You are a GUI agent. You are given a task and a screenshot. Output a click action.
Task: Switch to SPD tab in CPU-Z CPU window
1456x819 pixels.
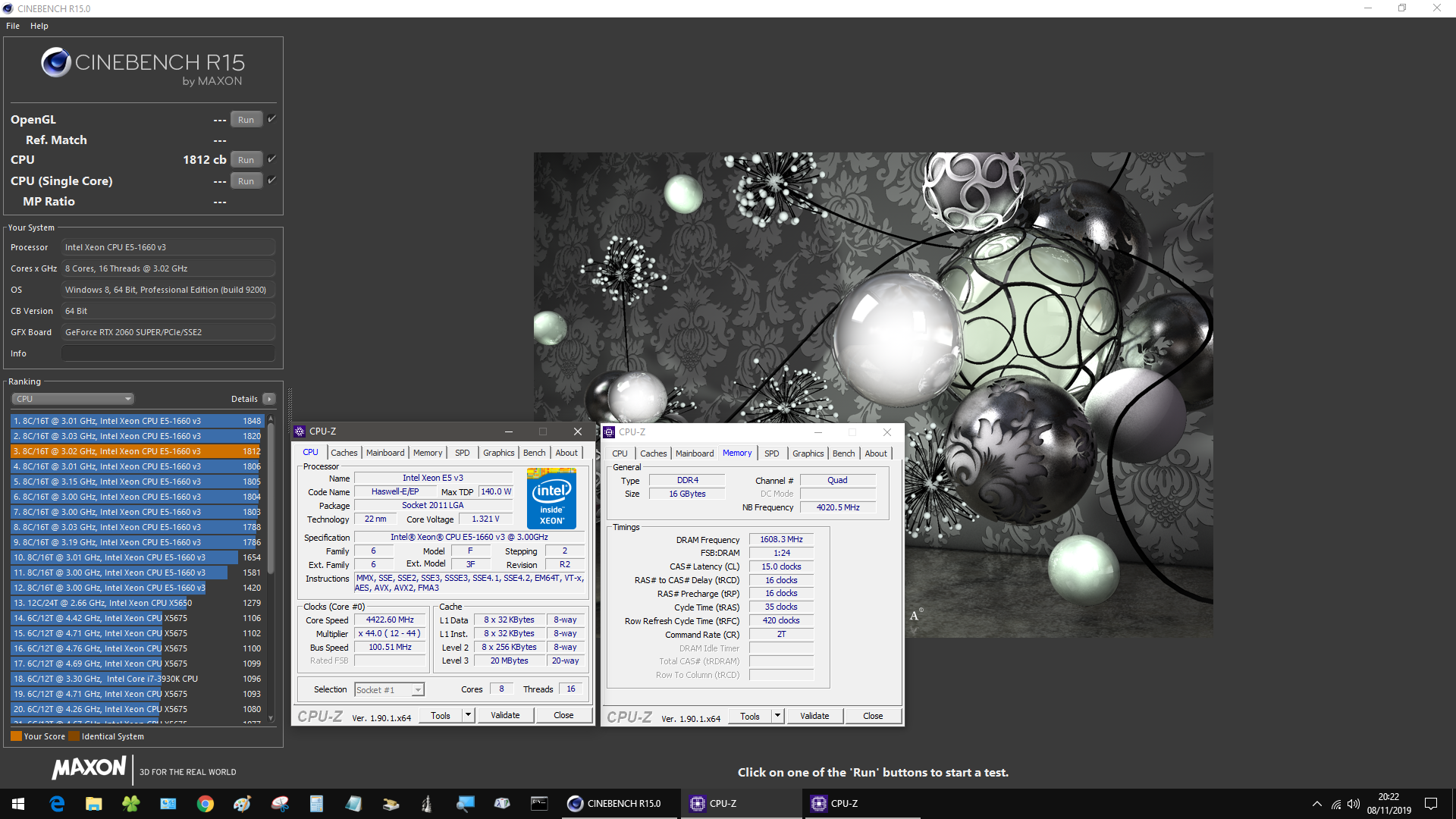coord(463,453)
